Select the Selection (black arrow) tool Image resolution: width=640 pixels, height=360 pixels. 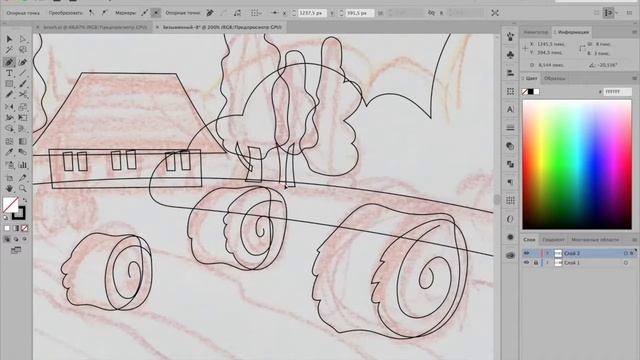9,39
